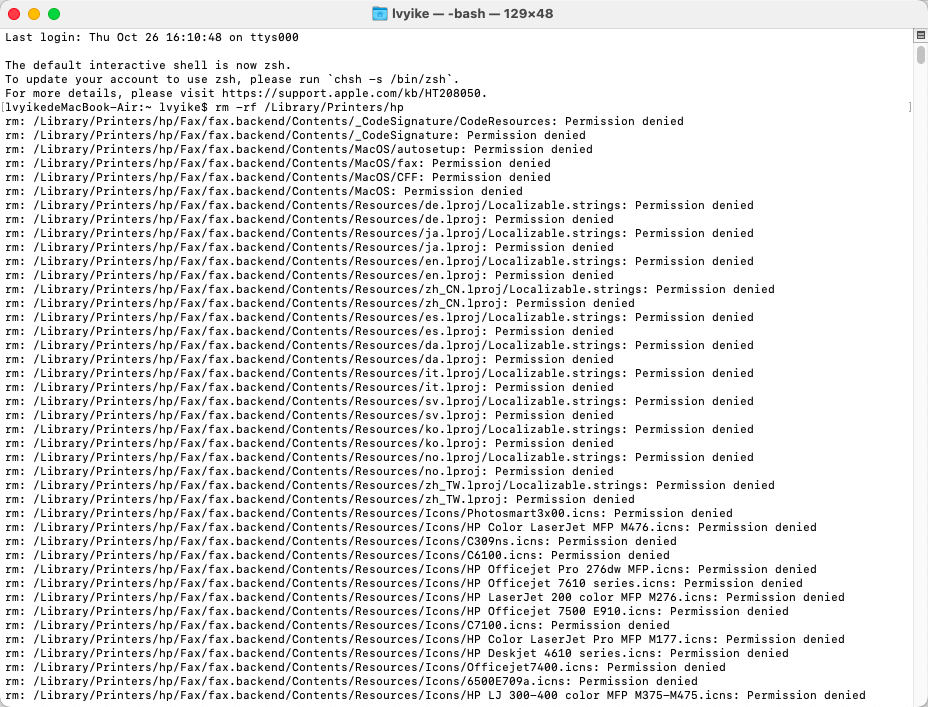Minimize the Terminal with the yellow button
The width and height of the screenshot is (928, 707).
click(x=34, y=14)
